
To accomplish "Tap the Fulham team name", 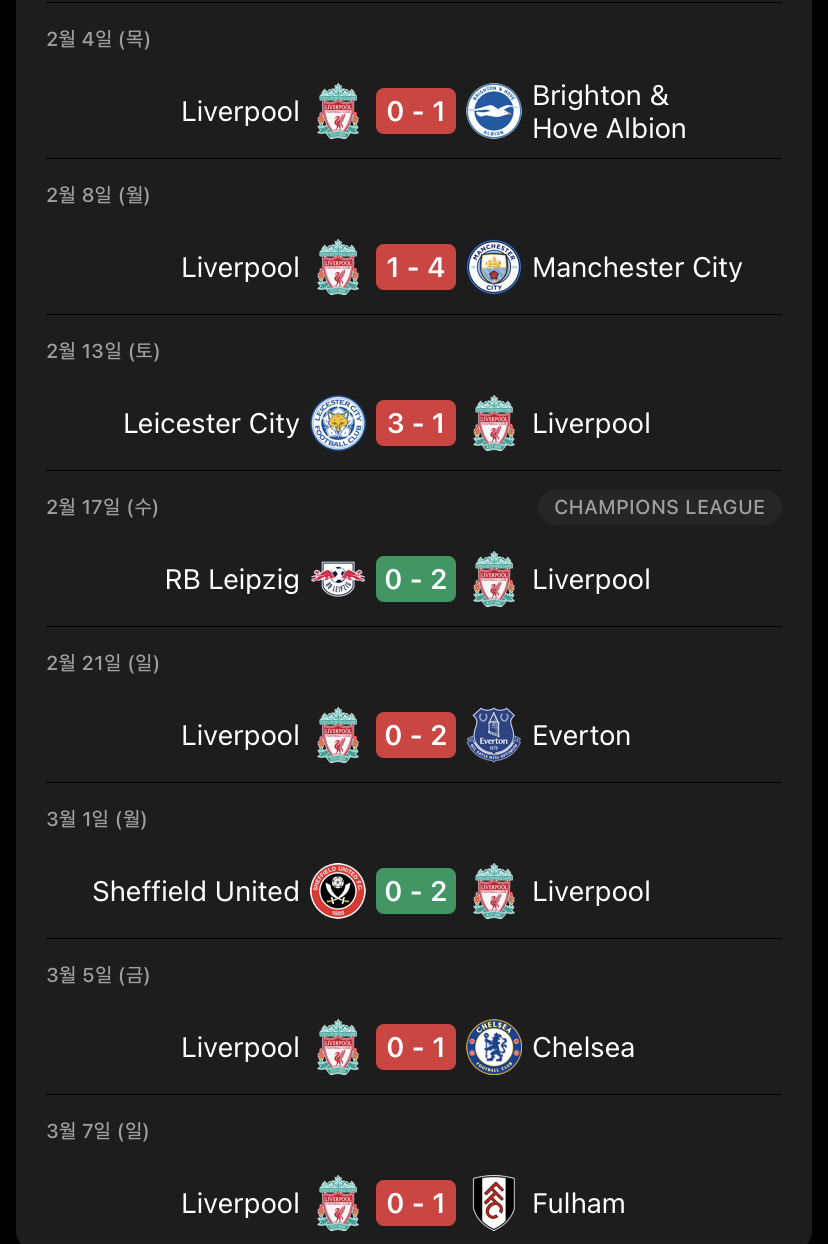I will coord(579,1203).
